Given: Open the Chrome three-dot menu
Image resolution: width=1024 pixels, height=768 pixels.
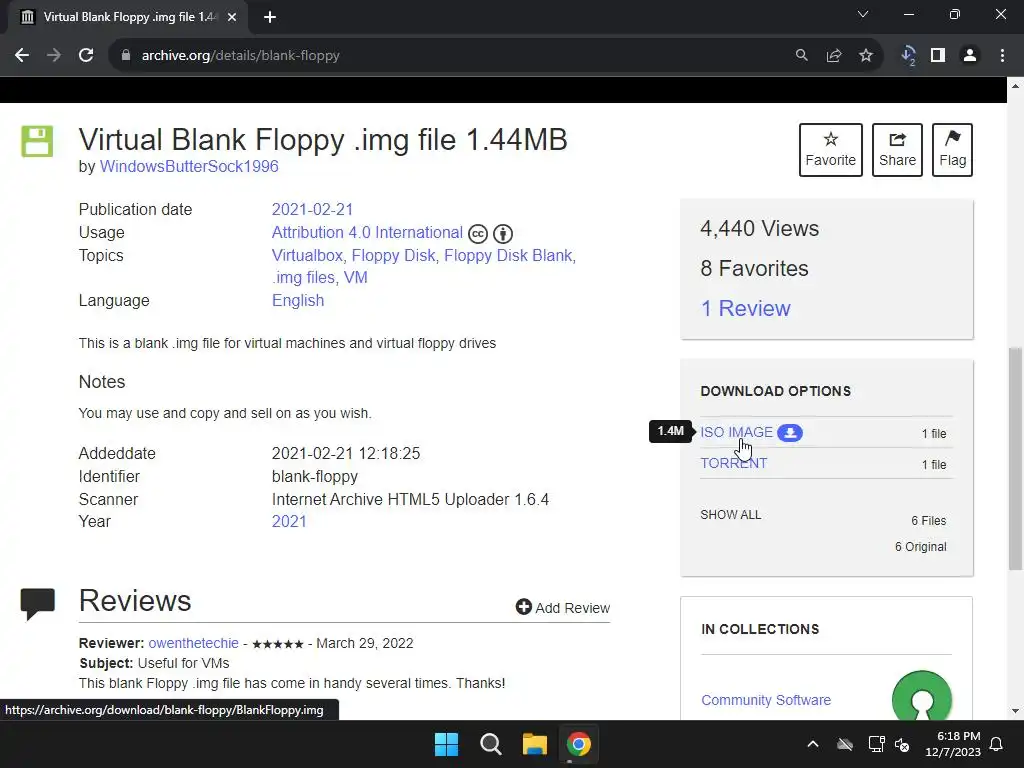Looking at the screenshot, I should click(x=1002, y=56).
